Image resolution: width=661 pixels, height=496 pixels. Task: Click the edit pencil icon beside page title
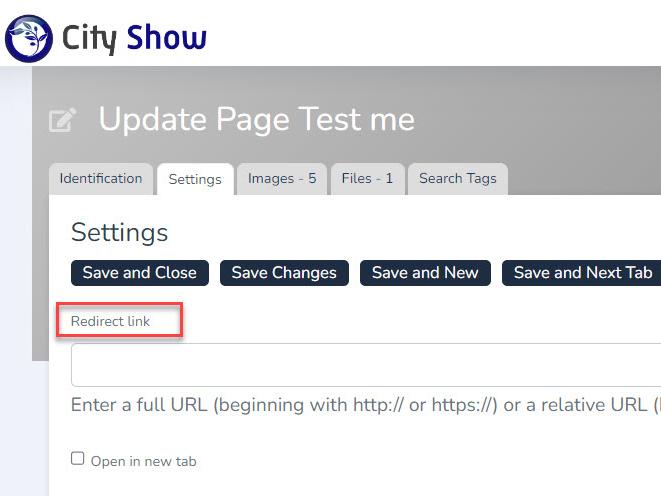tap(62, 121)
